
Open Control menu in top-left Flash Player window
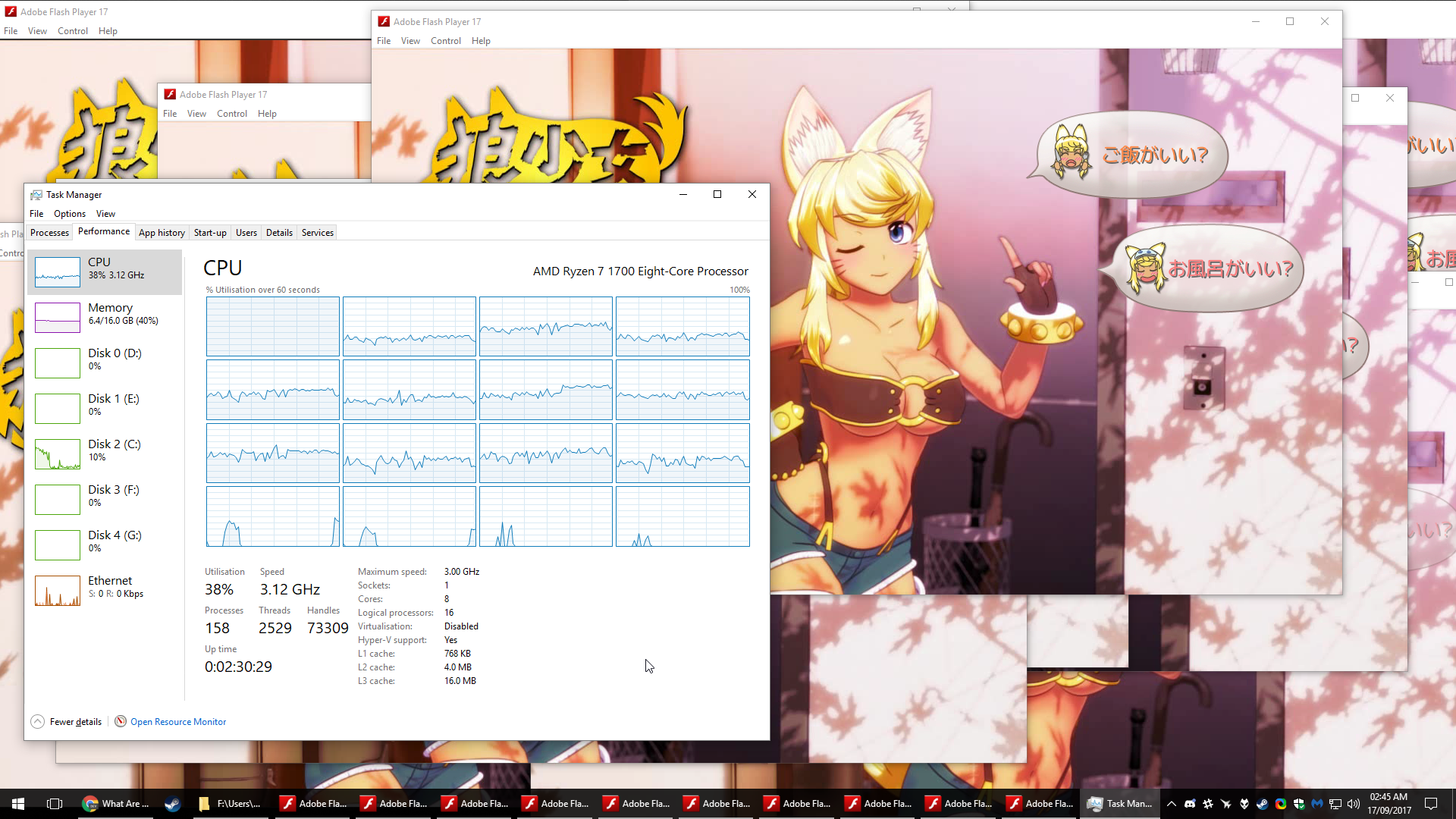[73, 31]
